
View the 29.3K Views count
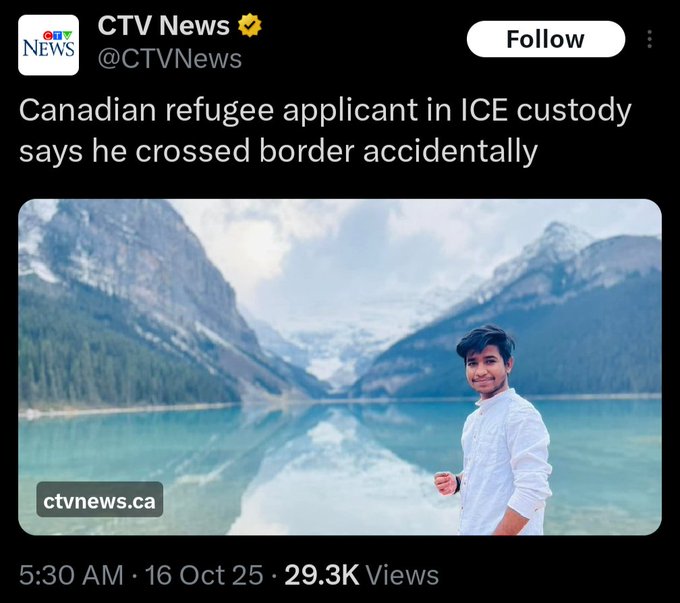(362, 575)
